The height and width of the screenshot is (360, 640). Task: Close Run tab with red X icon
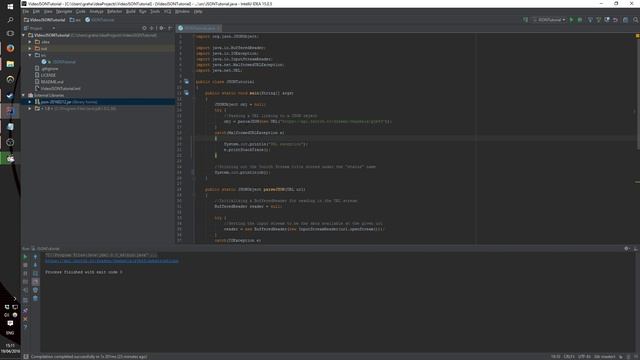(x=25, y=319)
